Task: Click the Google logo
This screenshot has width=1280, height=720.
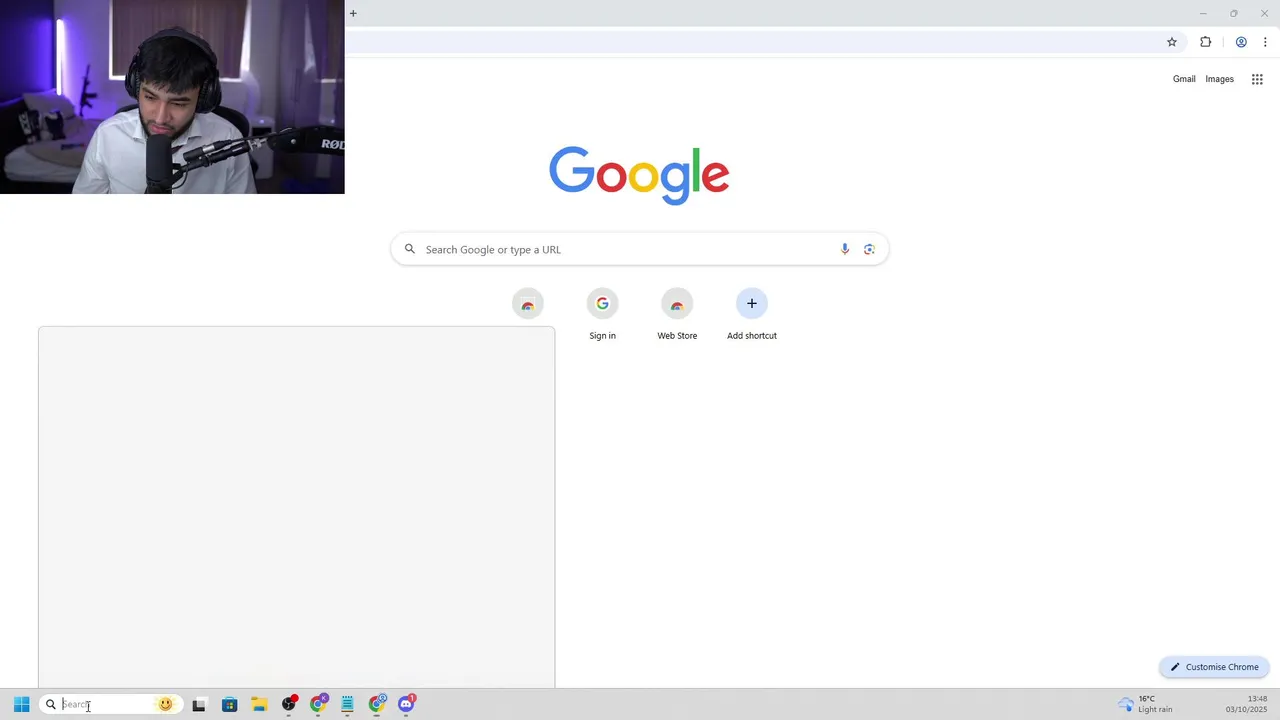Action: point(639,175)
